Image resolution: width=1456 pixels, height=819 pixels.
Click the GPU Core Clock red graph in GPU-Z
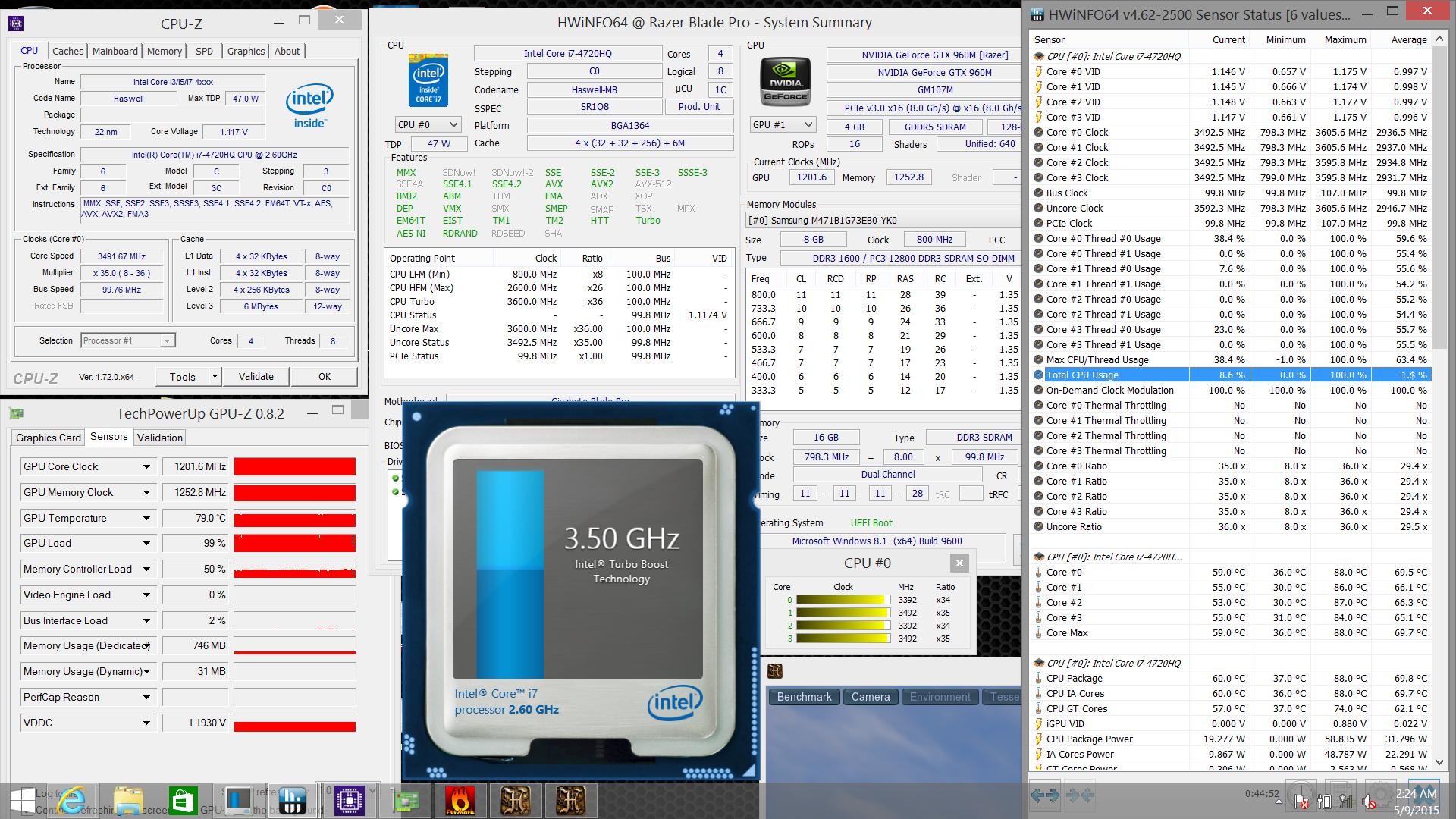(x=295, y=466)
